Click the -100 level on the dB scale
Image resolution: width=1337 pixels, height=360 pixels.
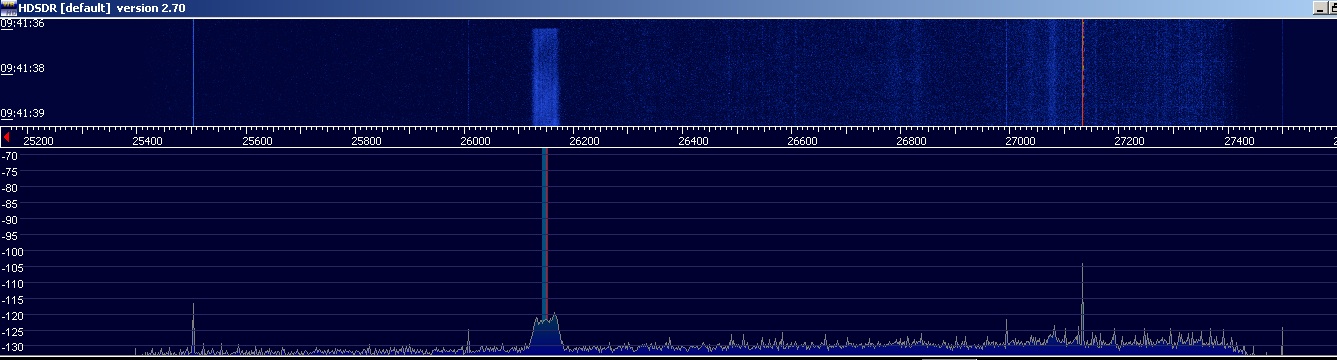pos(13,251)
